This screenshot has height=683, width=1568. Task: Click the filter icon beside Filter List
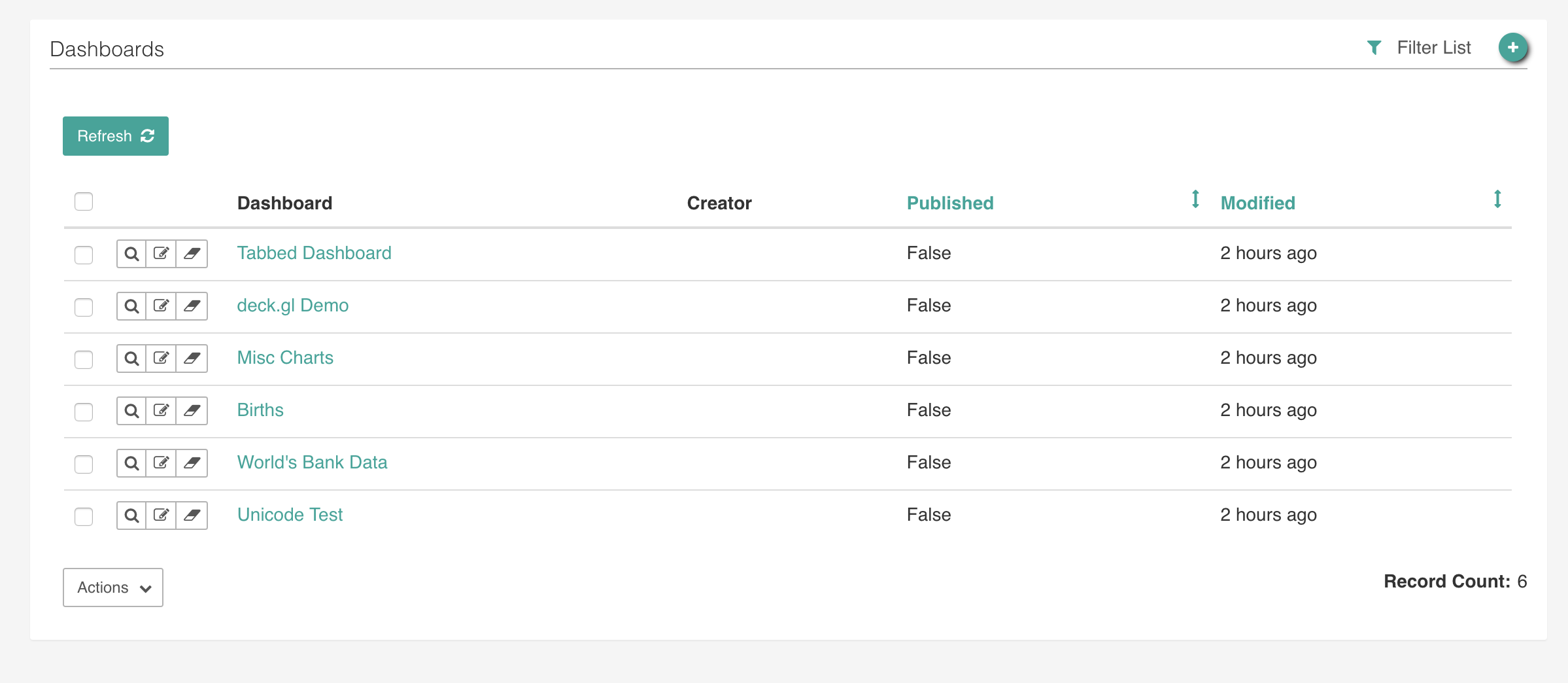coord(1375,47)
